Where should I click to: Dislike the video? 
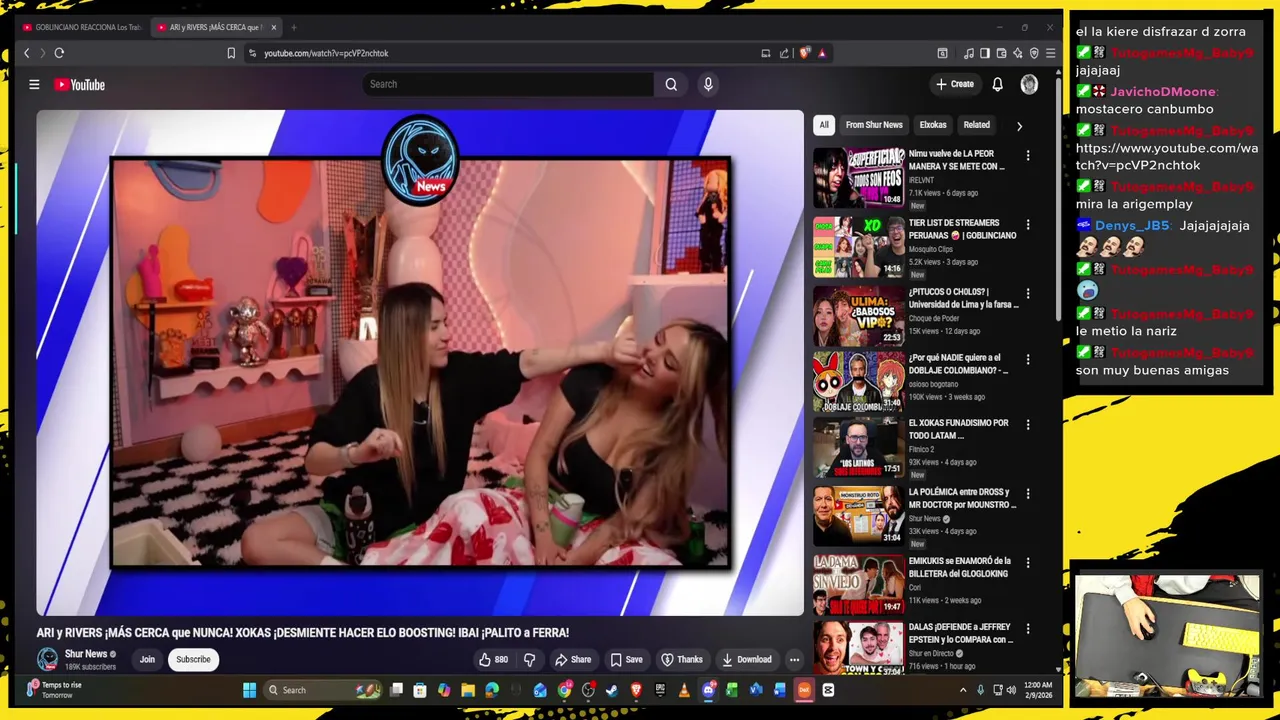click(x=530, y=659)
